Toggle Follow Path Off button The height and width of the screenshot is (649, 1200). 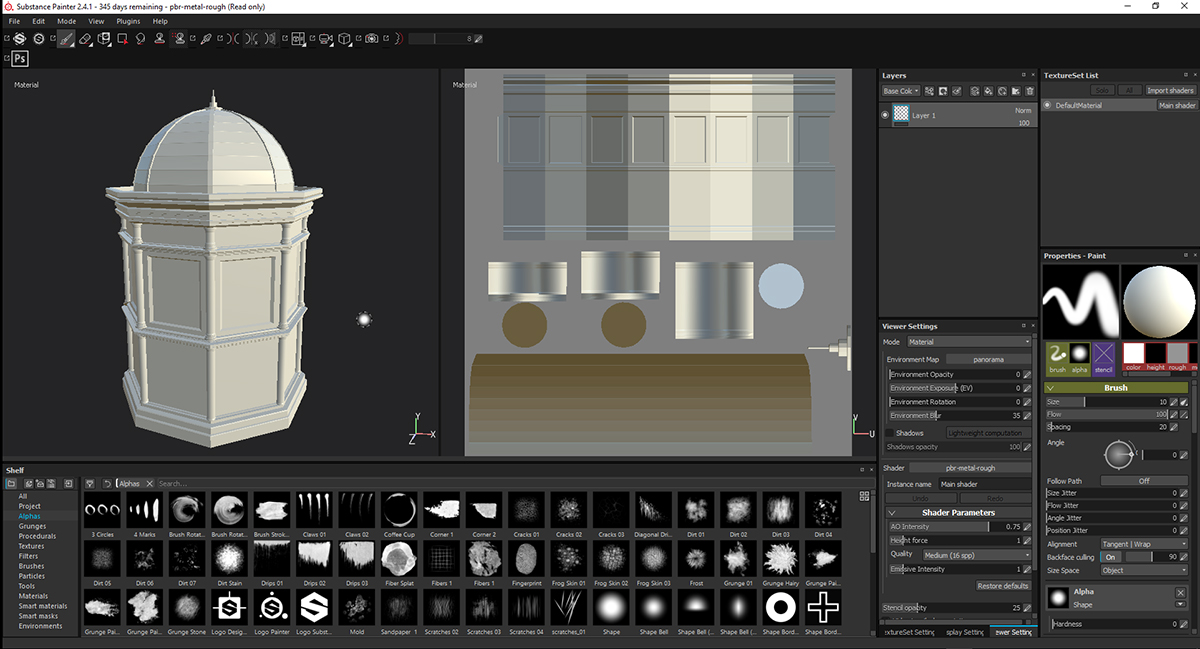pos(1144,481)
